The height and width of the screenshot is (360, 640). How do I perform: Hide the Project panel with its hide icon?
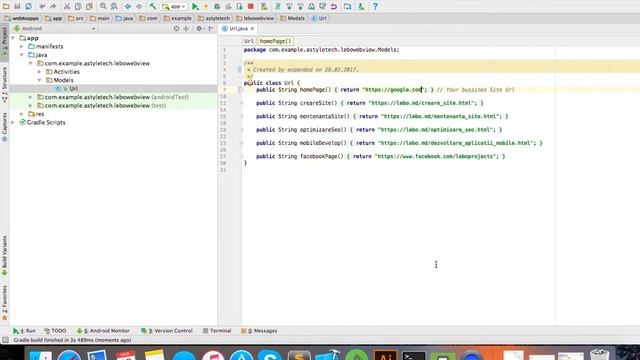coord(211,29)
